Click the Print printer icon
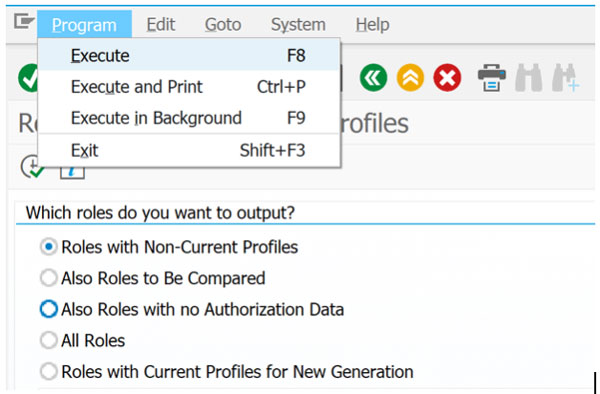This screenshot has width=600, height=394. click(492, 78)
